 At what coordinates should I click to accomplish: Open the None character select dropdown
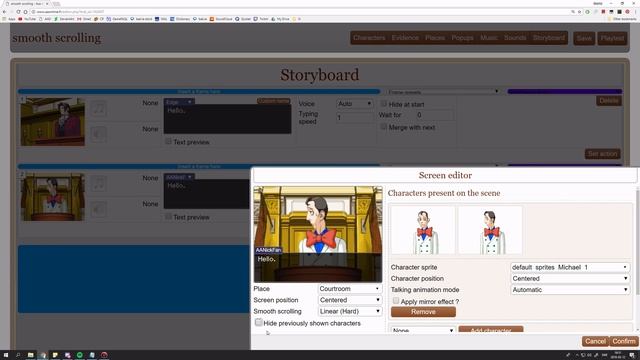tap(423, 330)
